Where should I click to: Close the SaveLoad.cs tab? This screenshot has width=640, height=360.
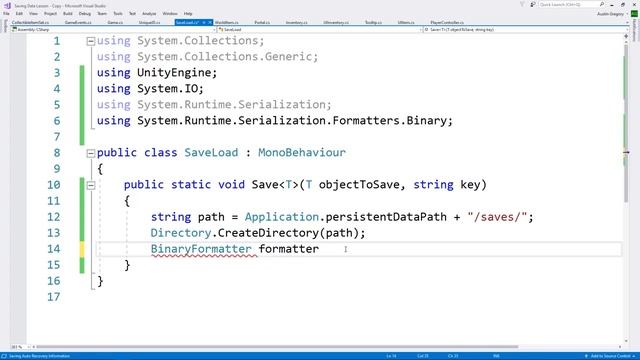(x=210, y=22)
